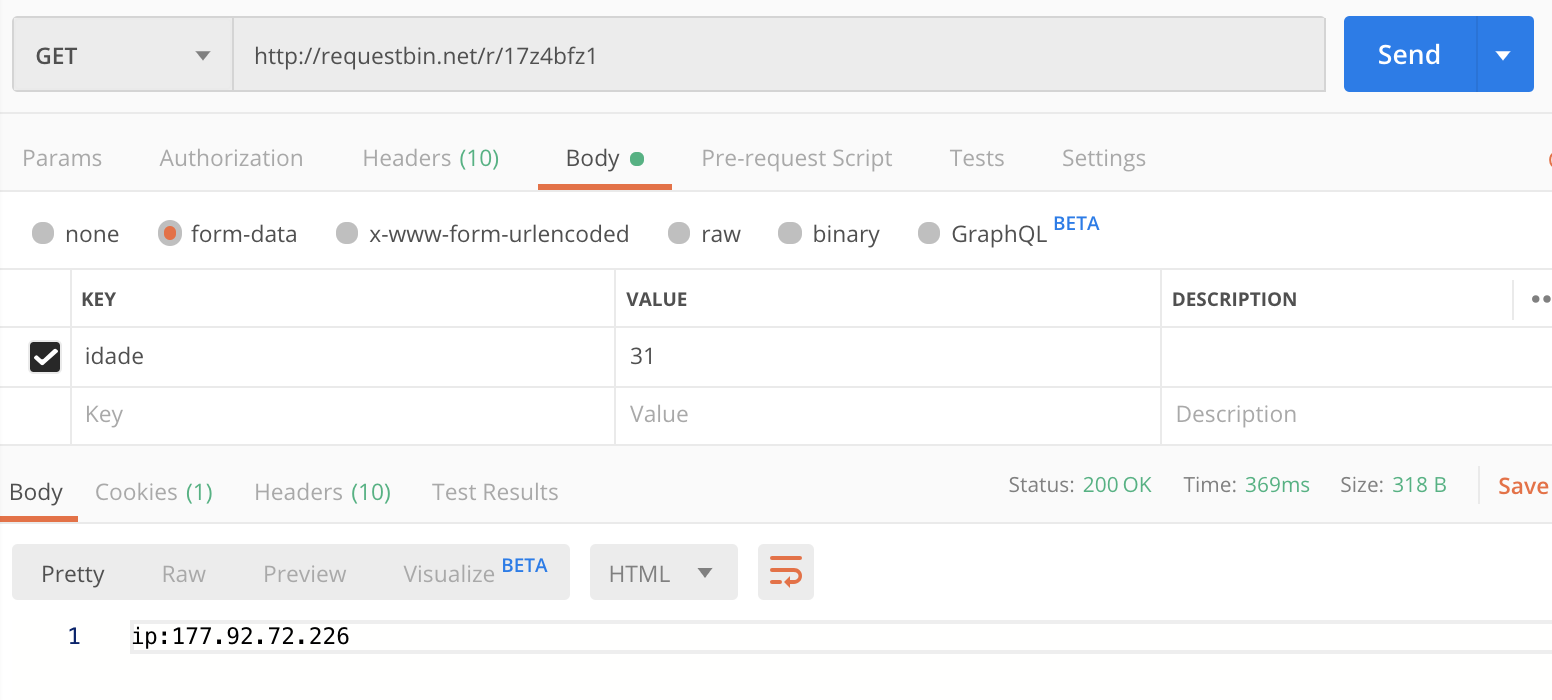Select the x-www-form-urlencoded radio option
The width and height of the screenshot is (1552, 700).
point(347,234)
